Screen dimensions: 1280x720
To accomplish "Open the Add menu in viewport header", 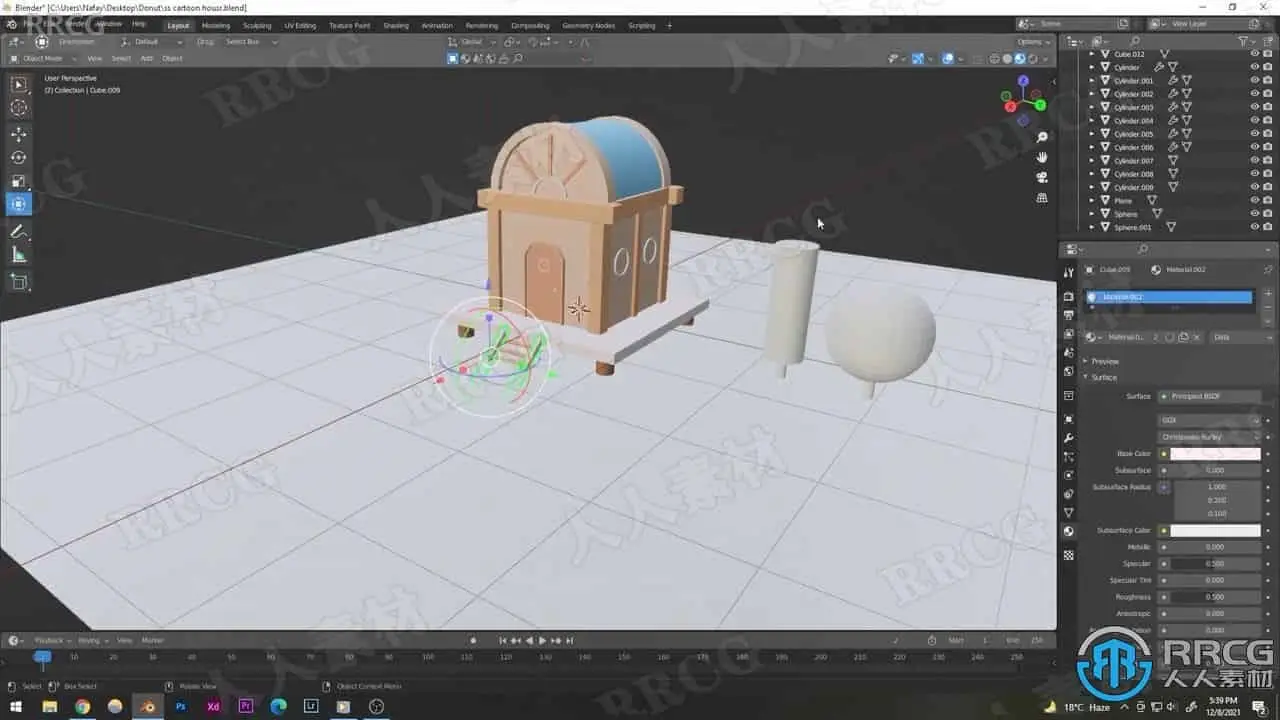I will click(147, 58).
